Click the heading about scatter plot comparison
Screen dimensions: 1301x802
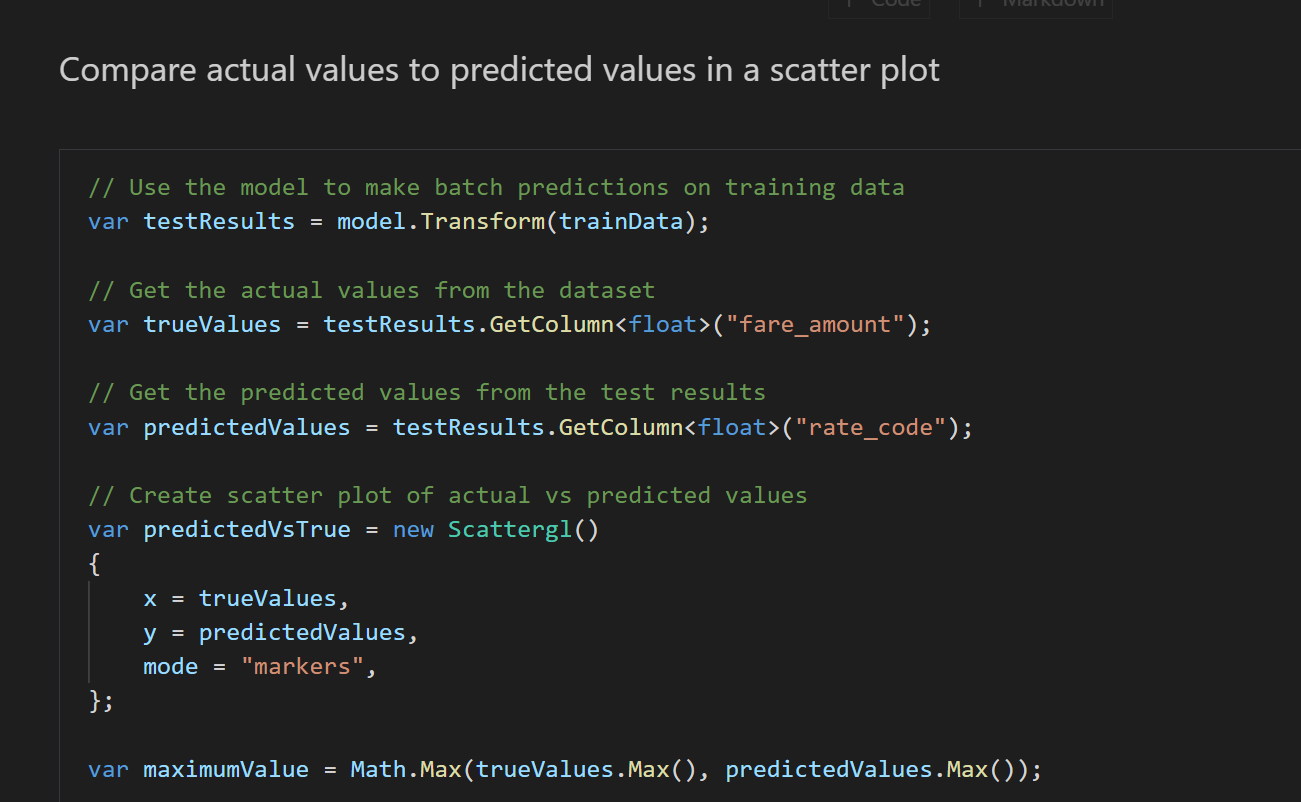click(498, 69)
